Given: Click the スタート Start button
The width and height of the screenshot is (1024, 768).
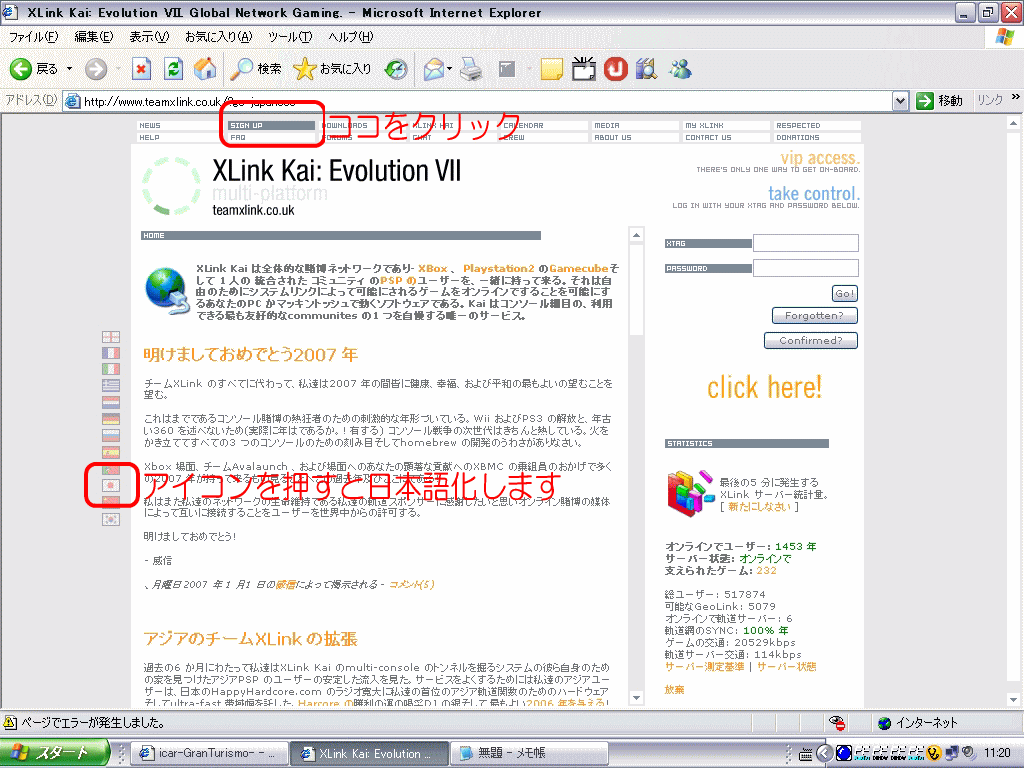Looking at the screenshot, I should click(x=55, y=753).
